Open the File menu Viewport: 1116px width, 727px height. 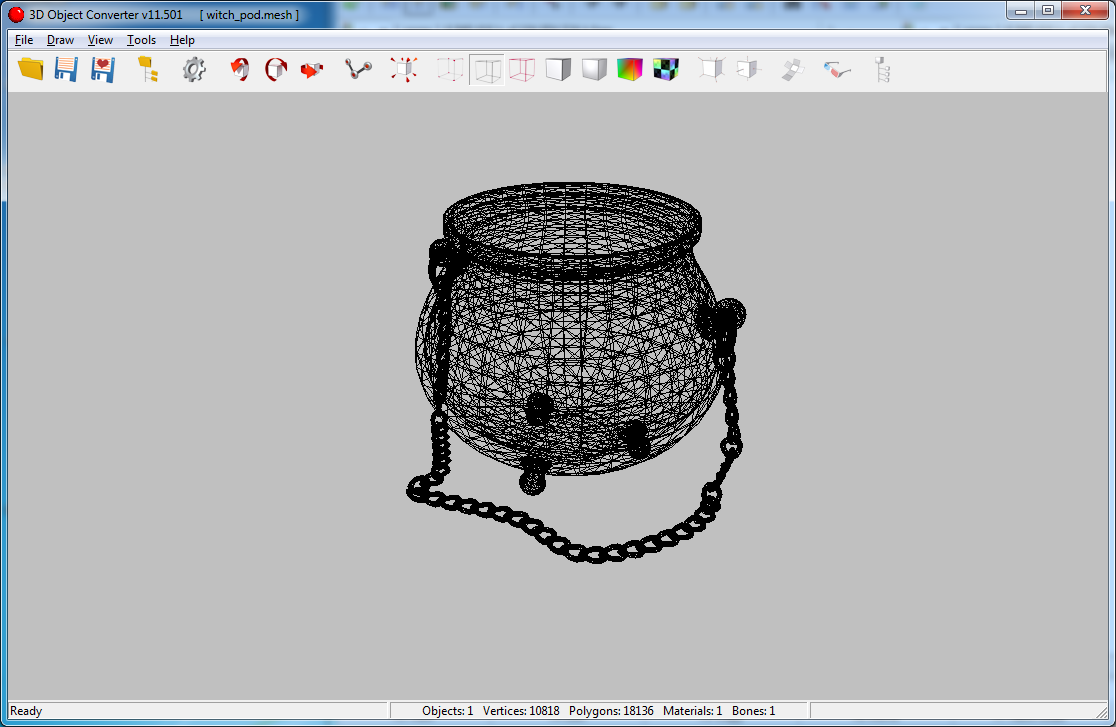[24, 40]
